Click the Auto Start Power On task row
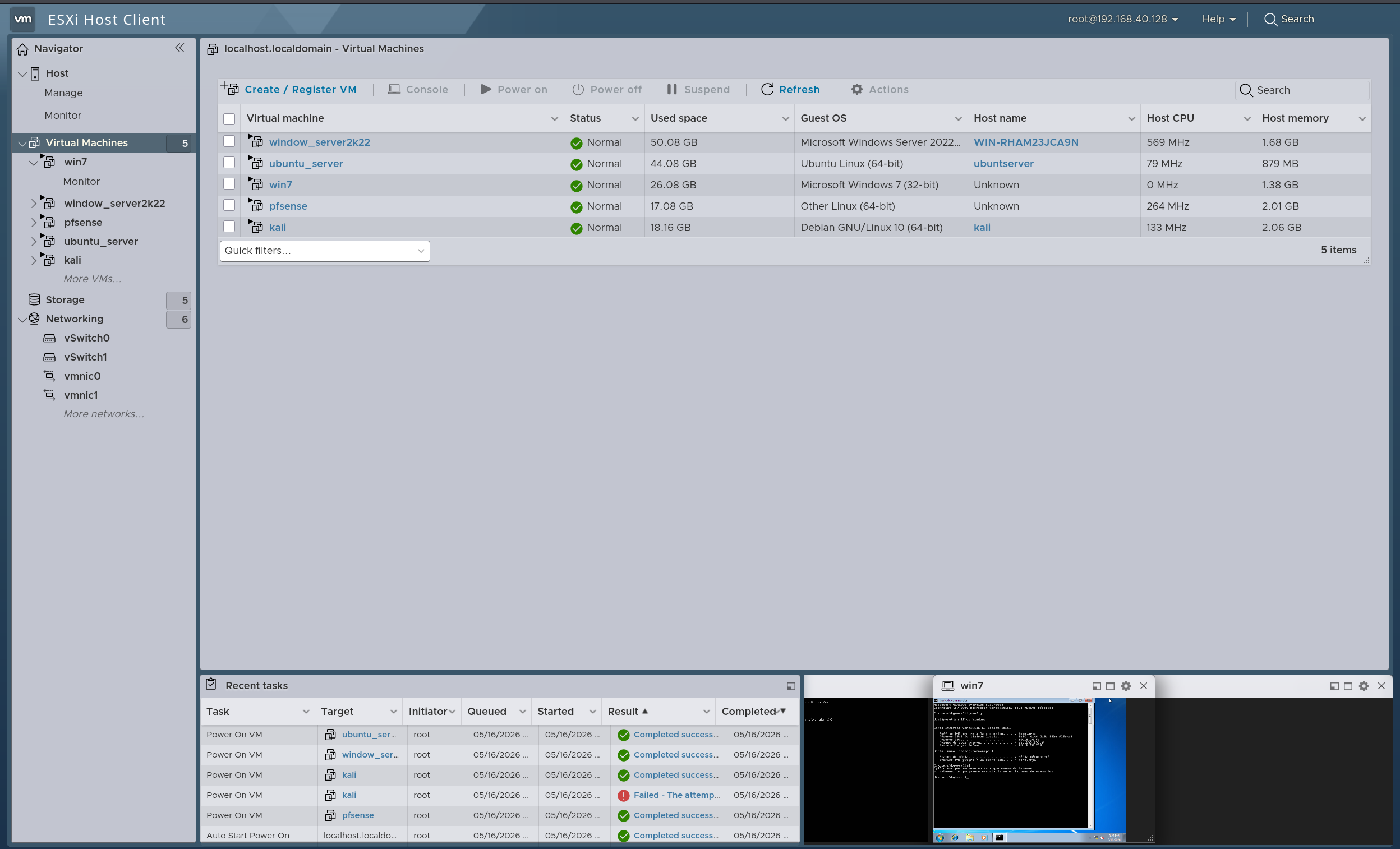The height and width of the screenshot is (849, 1400). (499, 835)
